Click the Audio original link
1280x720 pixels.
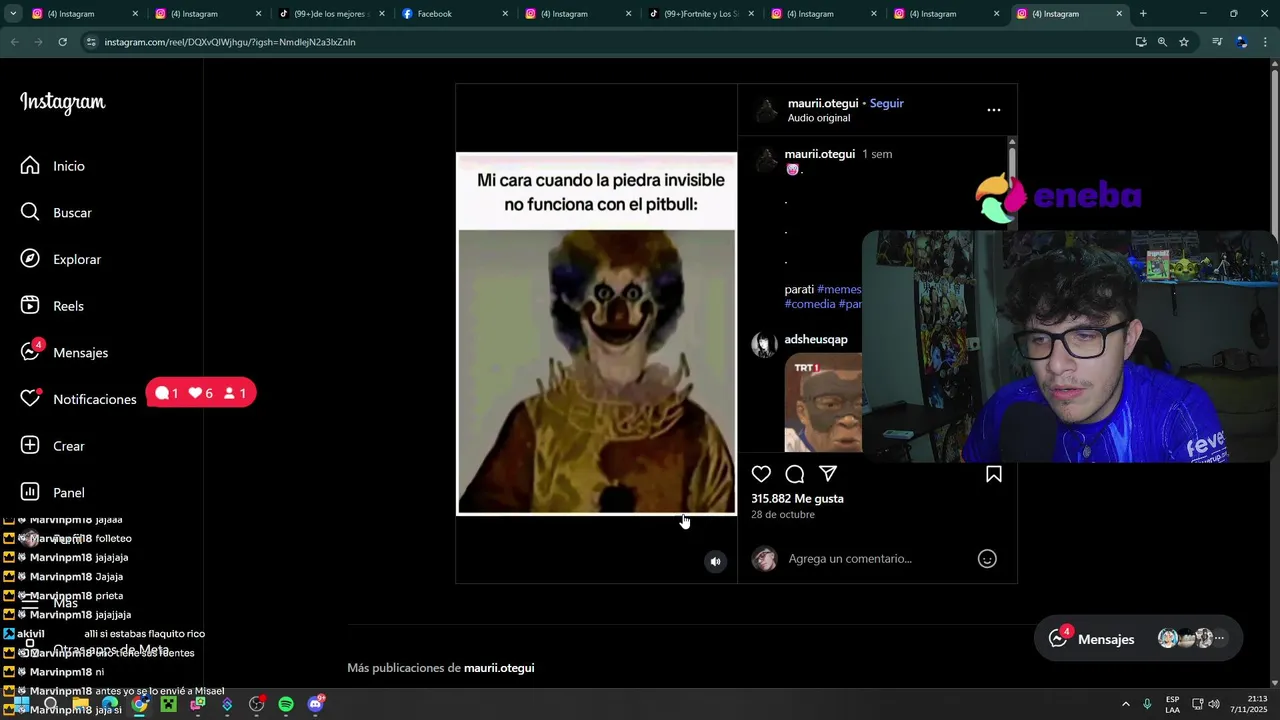[818, 118]
